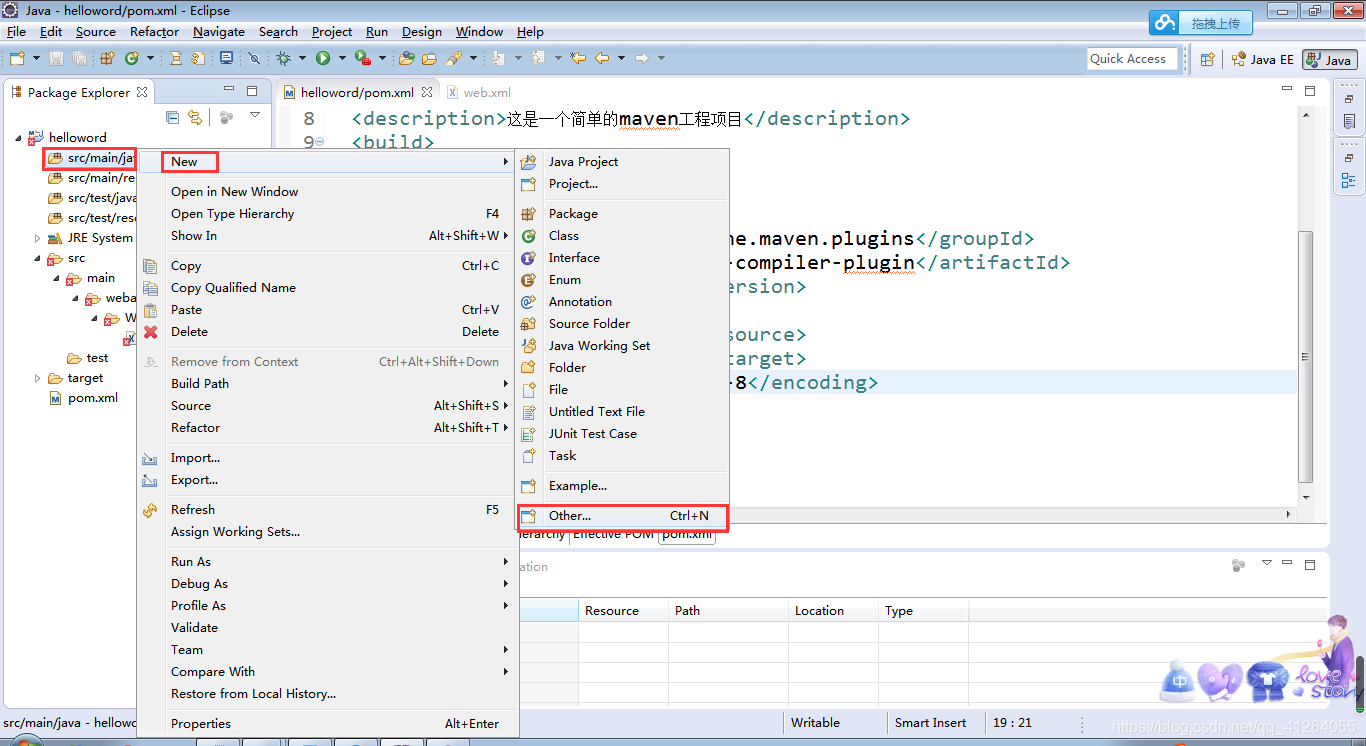This screenshot has height=746, width=1366.
Task: Open the Navigate menu
Action: pyautogui.click(x=218, y=32)
